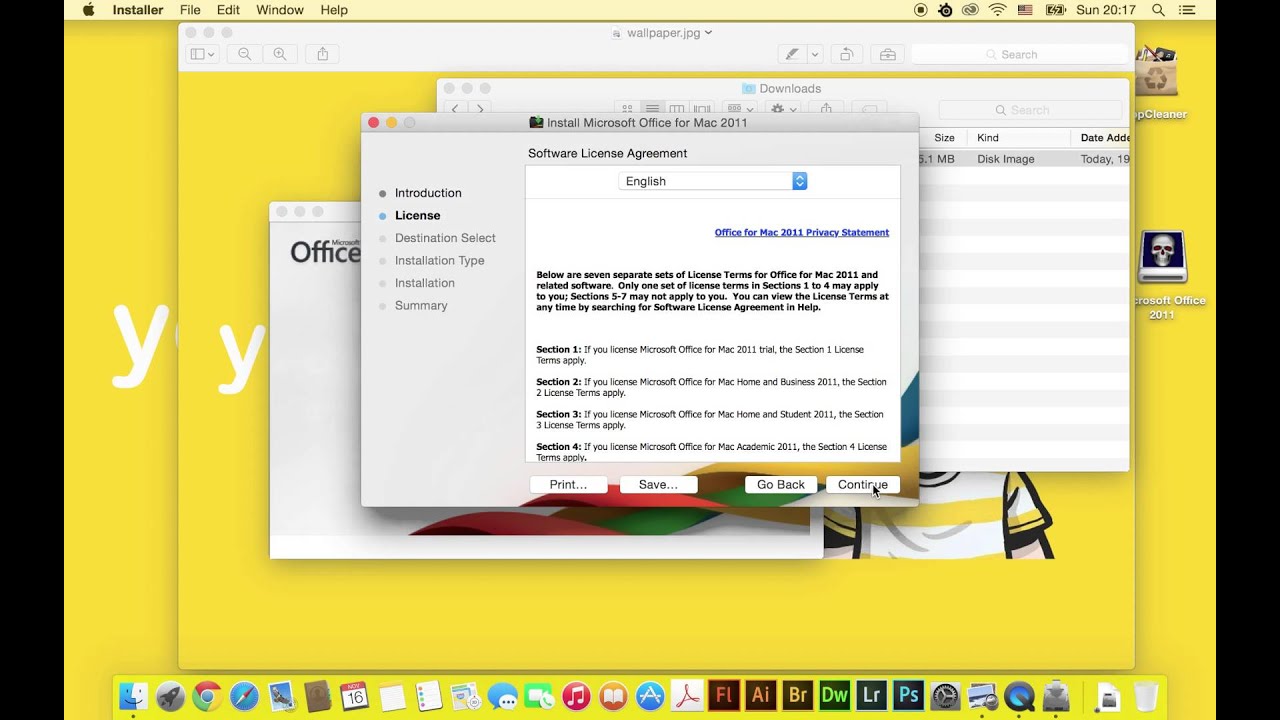
Task: Click zoom out magnifier in Preview toolbar
Action: tap(244, 54)
